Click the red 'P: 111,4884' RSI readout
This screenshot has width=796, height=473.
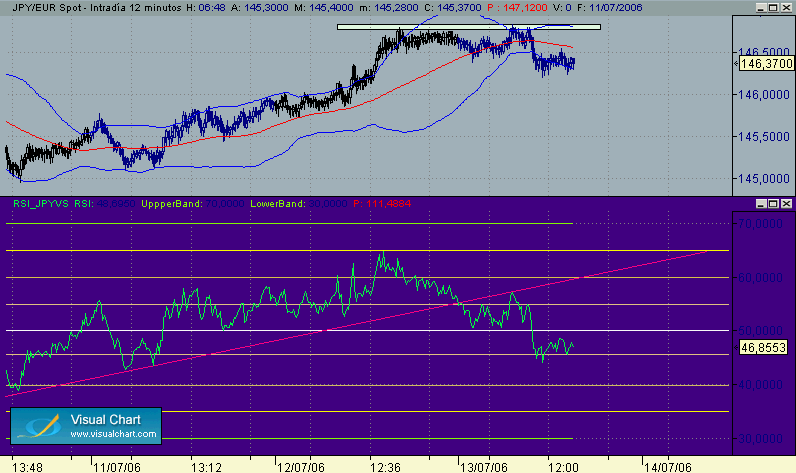point(382,204)
